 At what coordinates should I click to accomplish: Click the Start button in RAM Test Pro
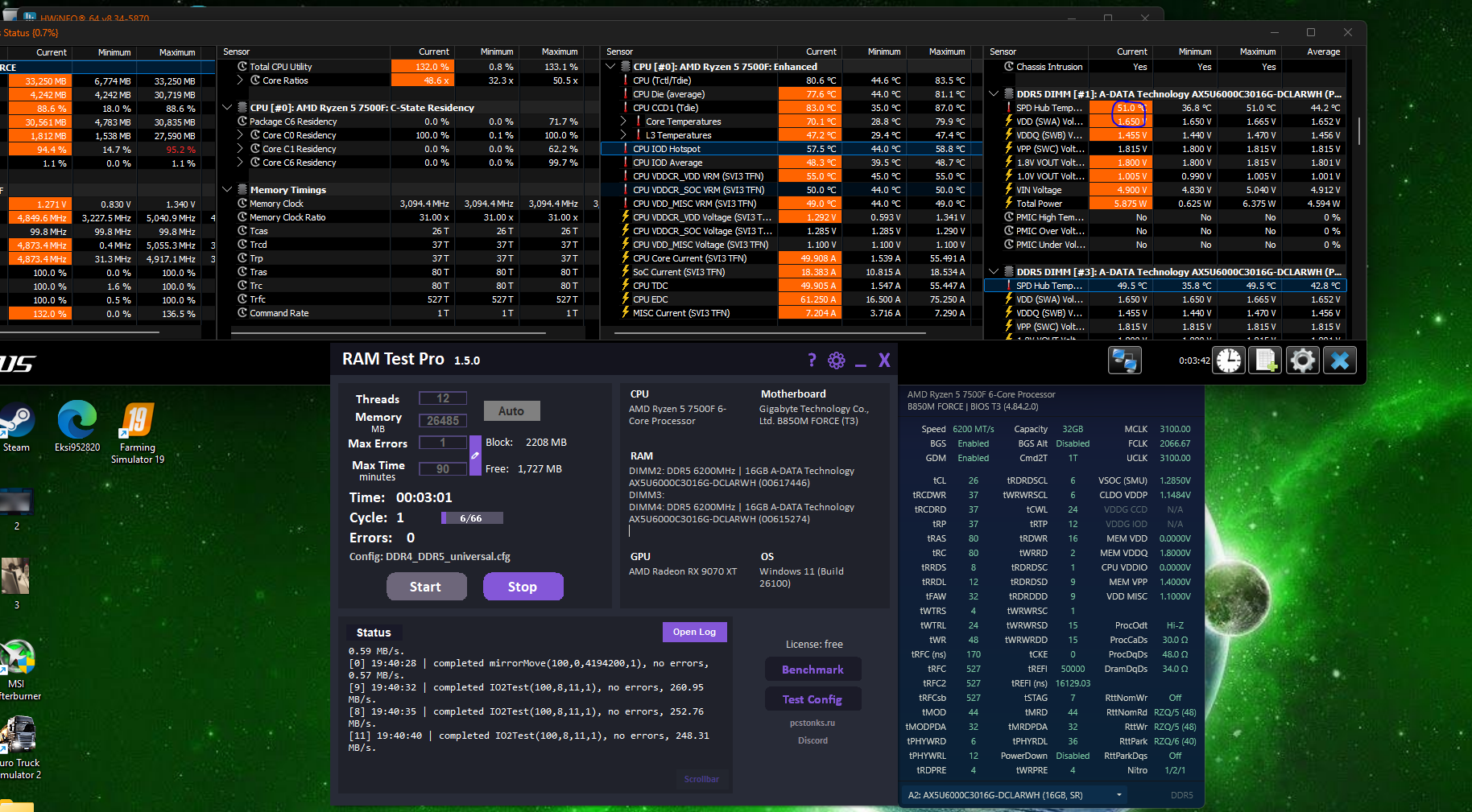coord(426,587)
